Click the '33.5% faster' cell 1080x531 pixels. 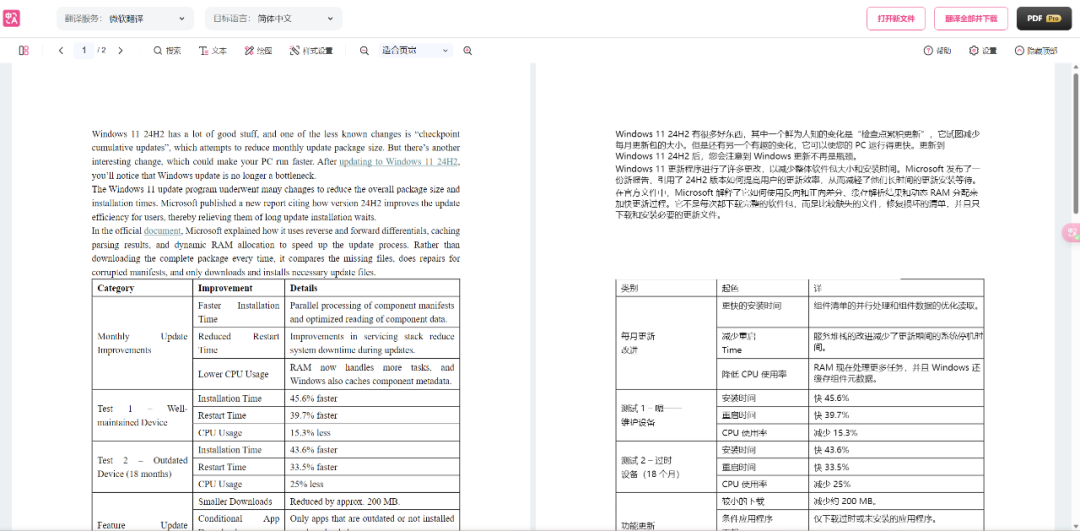click(372, 467)
